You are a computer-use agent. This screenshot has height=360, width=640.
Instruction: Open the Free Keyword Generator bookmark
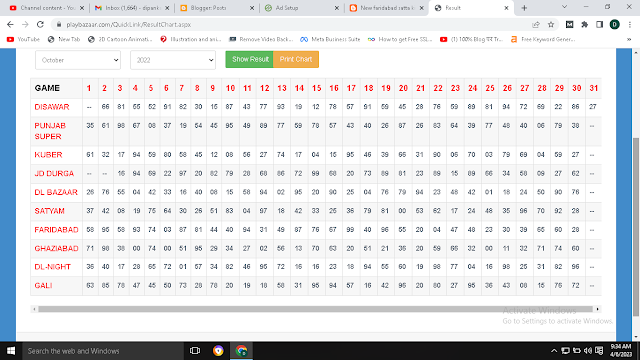(543, 39)
